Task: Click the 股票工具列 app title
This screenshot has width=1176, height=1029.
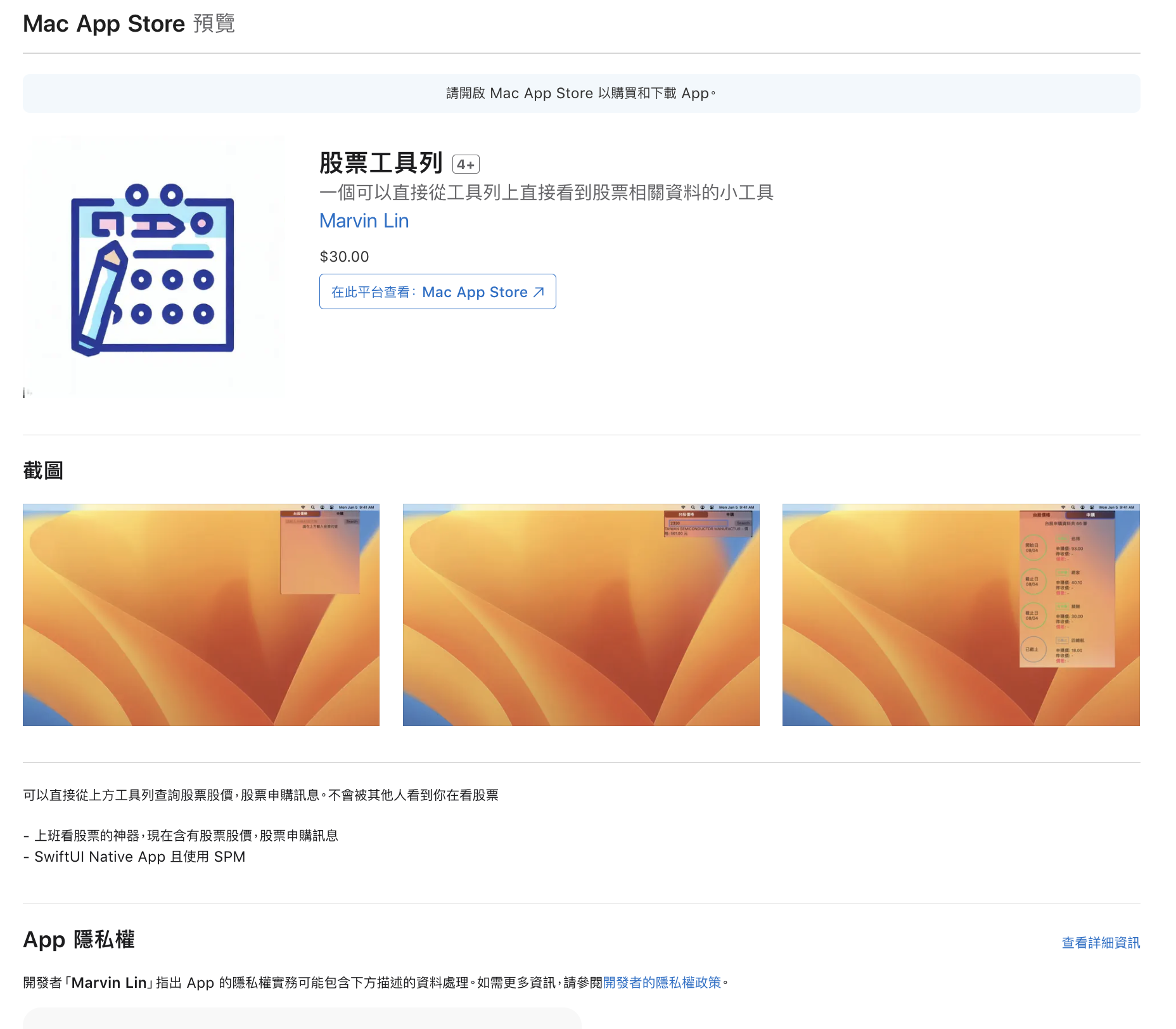Action: click(381, 163)
